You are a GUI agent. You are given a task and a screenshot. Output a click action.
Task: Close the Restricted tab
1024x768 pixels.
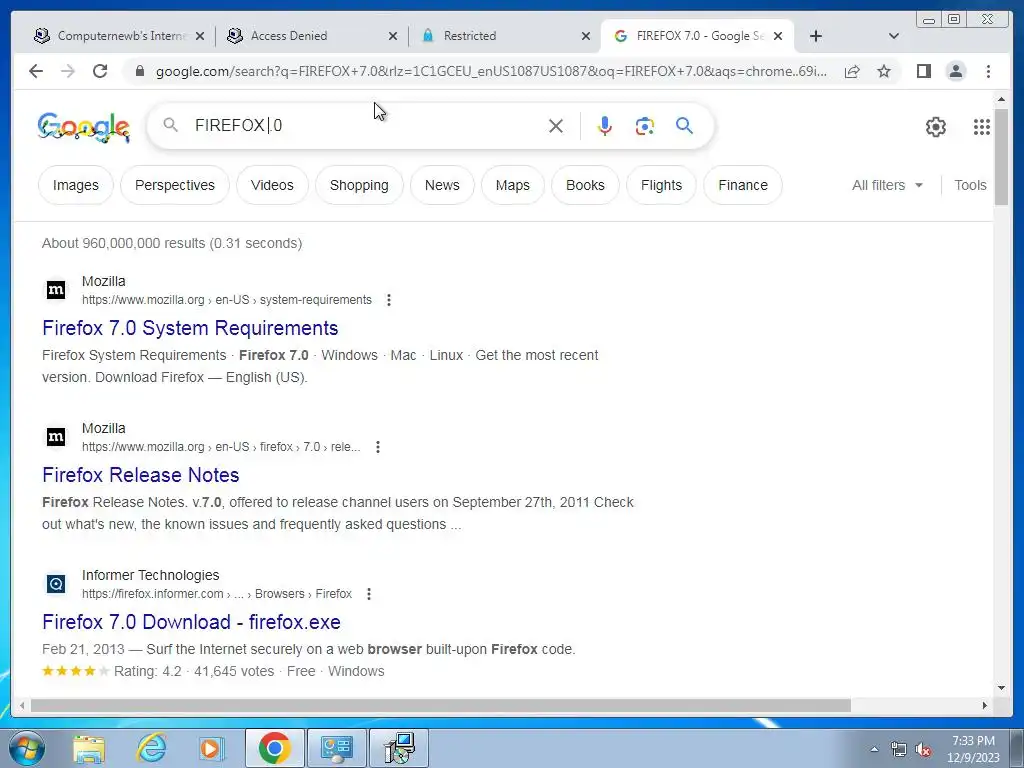[586, 37]
